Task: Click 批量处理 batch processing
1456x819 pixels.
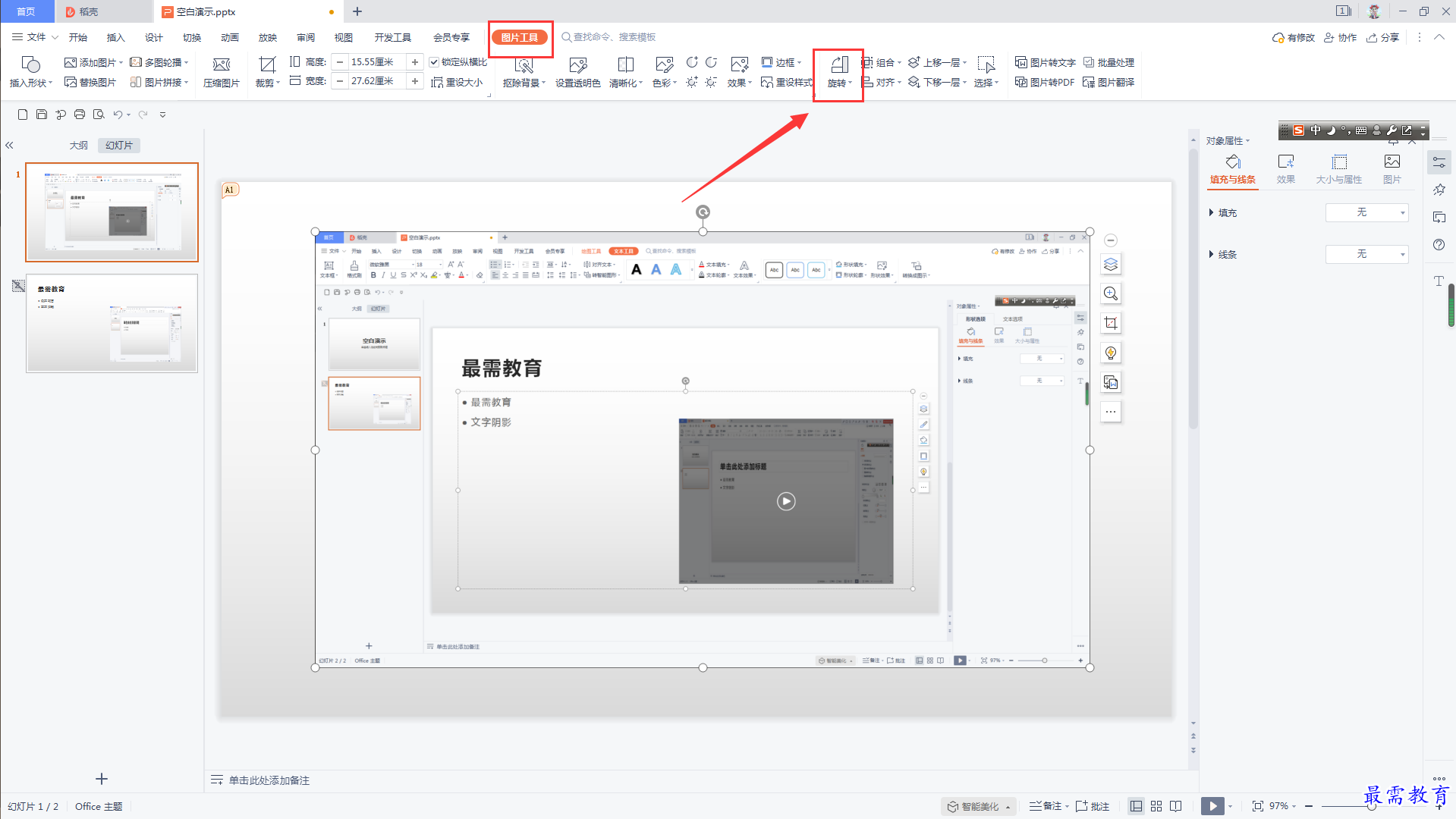Action: coord(1109,63)
